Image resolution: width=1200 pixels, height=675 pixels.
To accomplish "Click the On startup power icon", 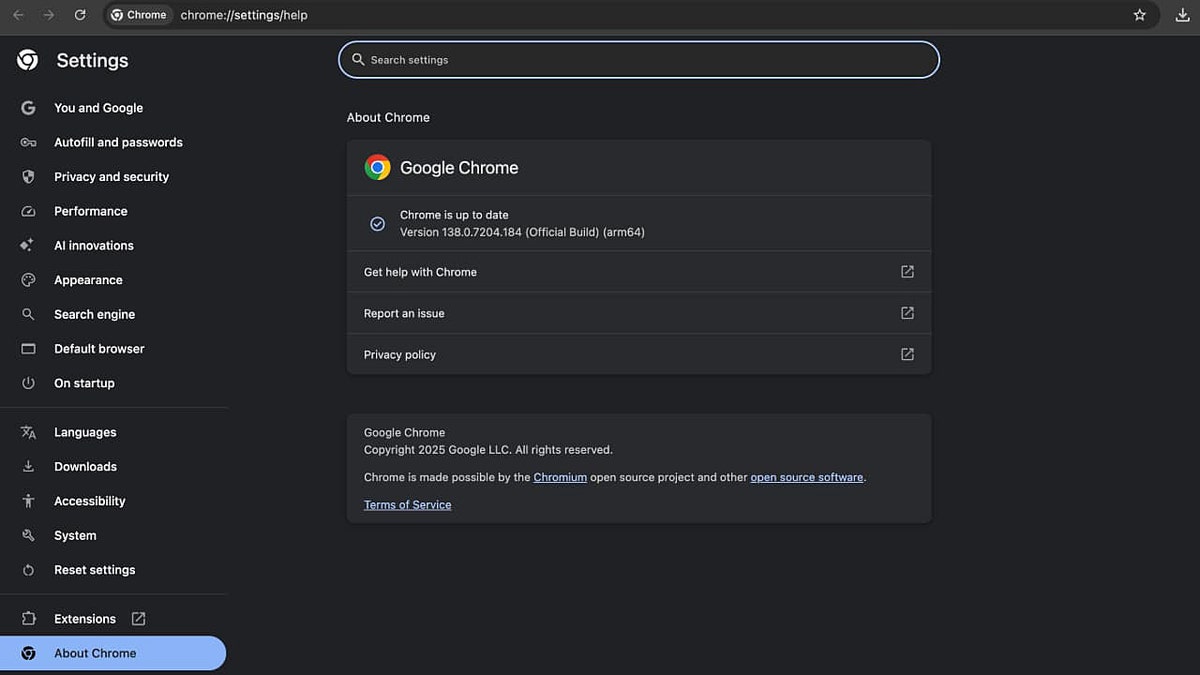I will 28,383.
